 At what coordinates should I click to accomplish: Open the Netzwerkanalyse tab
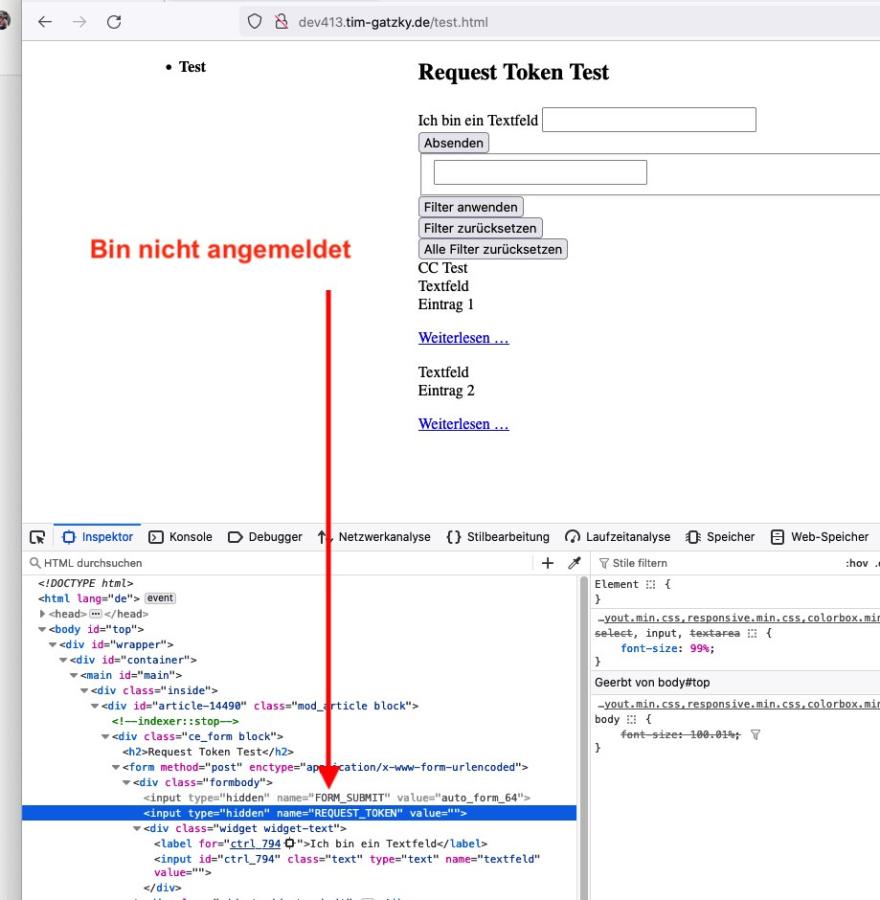tap(374, 537)
